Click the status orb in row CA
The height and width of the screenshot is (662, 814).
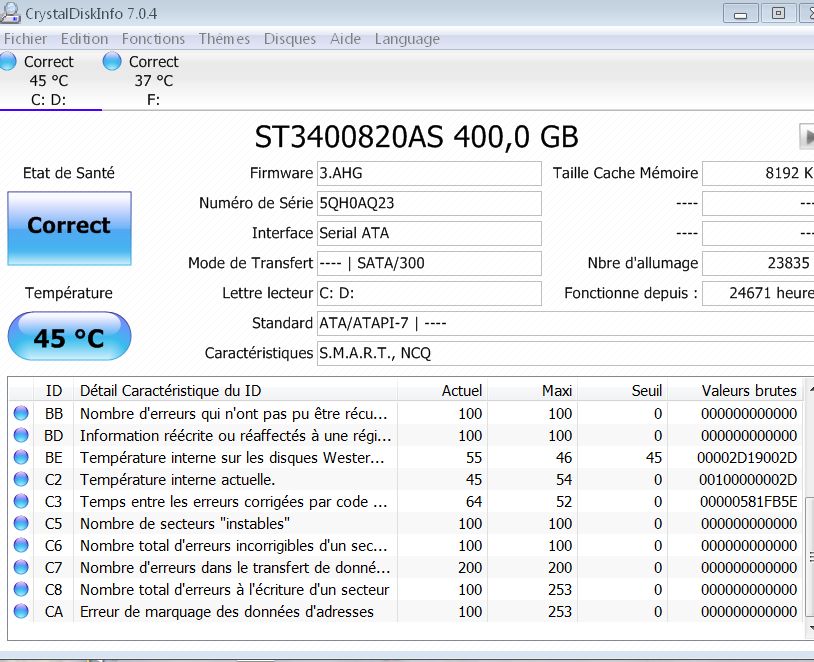pos(21,611)
